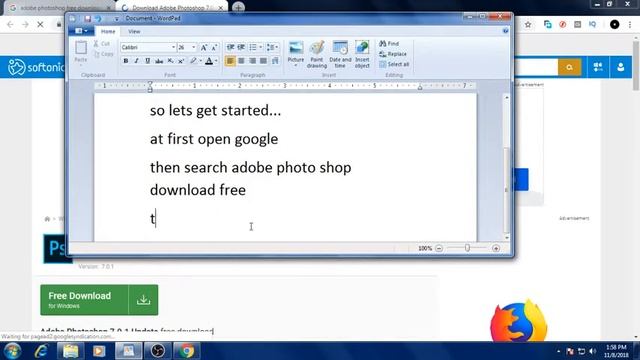Click the Free Download for Windows button
The height and width of the screenshot is (360, 640).
tap(99, 300)
